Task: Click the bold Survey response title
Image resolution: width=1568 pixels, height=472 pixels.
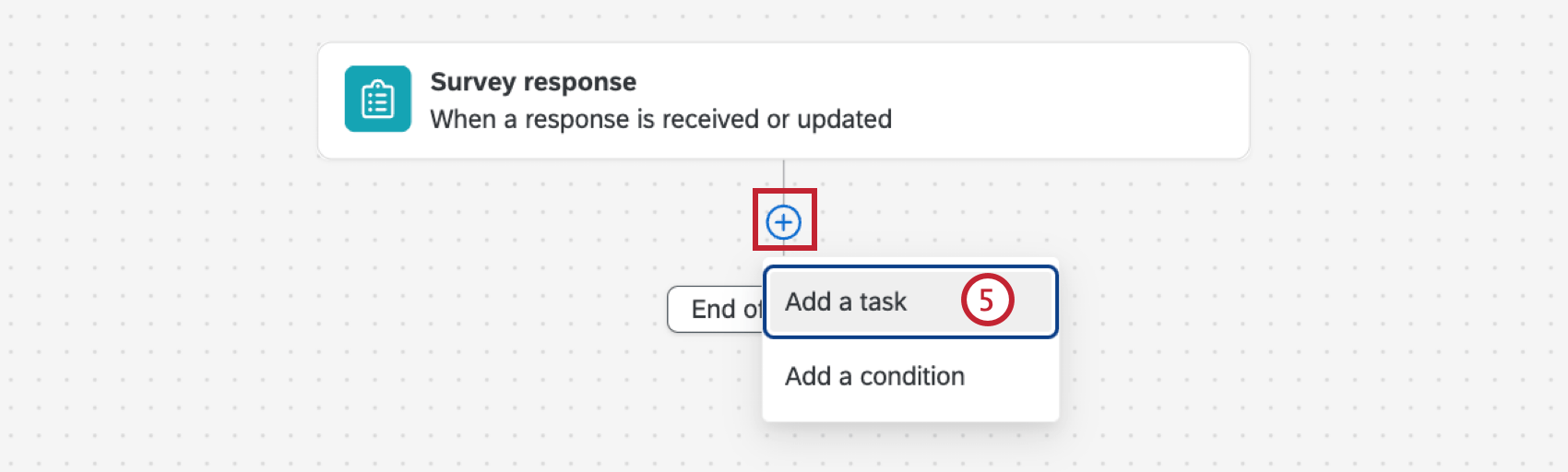Action: coord(533,82)
